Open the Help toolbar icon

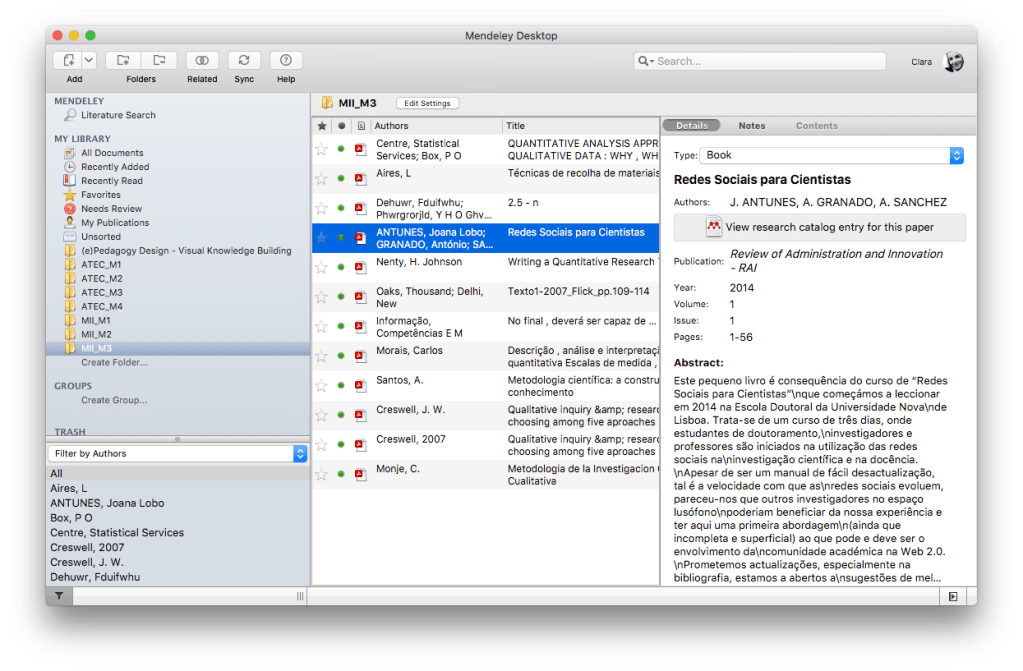coord(286,61)
